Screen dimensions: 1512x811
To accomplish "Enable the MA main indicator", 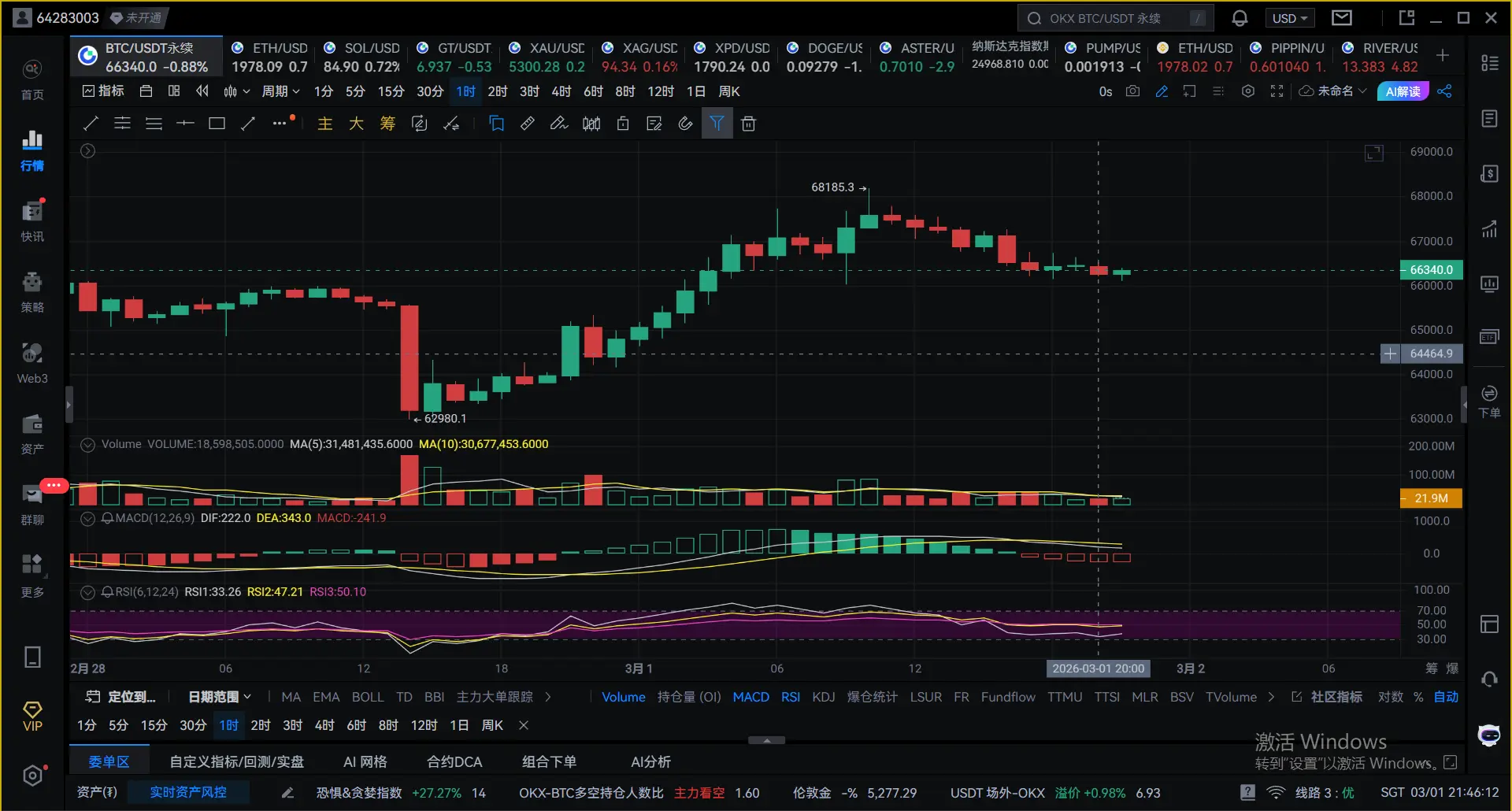I will 291,697.
